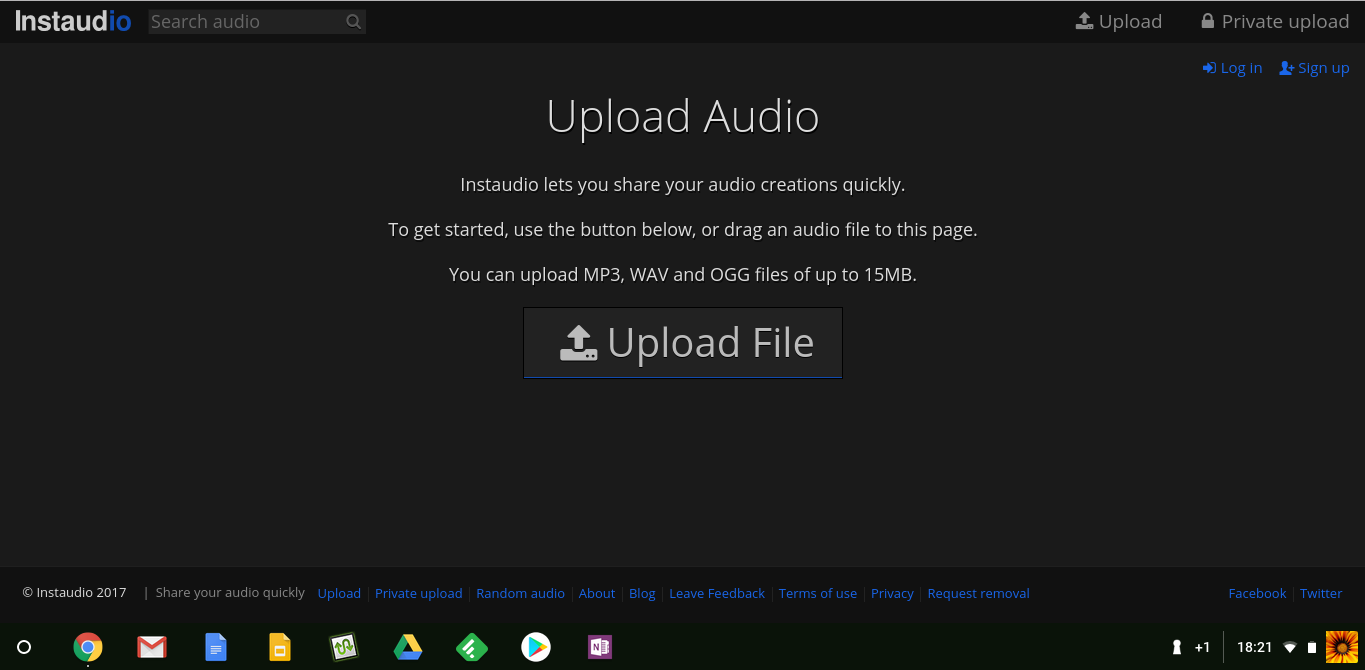
Task: Launch Chrome from the shelf
Action: tap(88, 647)
